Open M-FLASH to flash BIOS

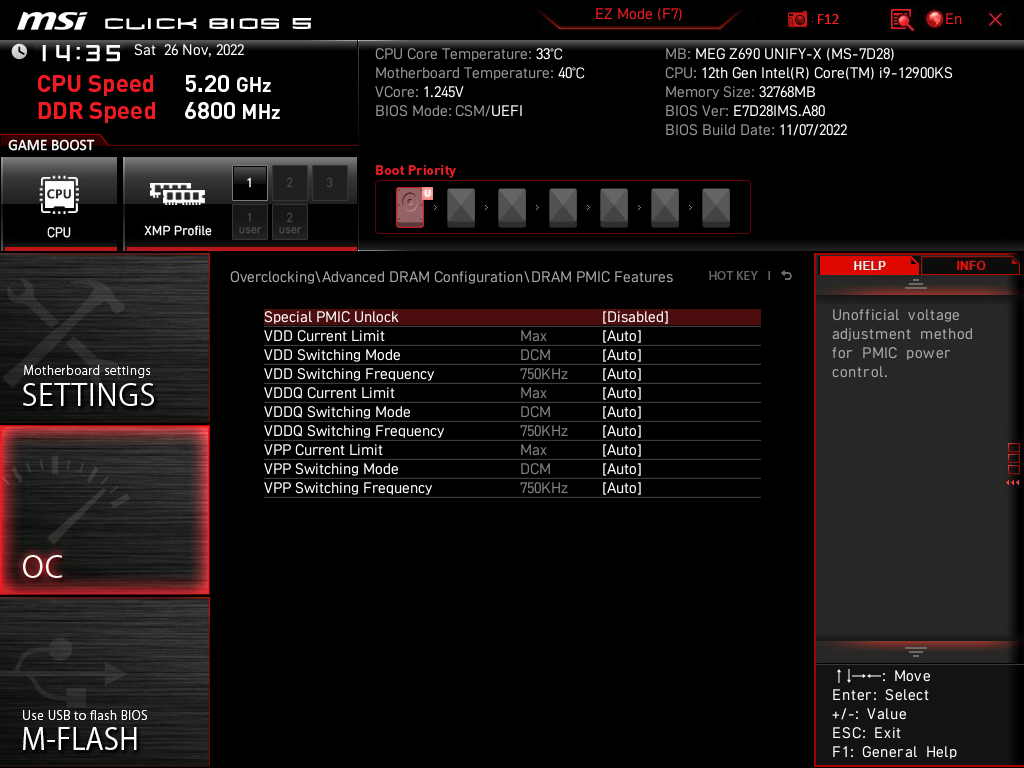click(104, 682)
